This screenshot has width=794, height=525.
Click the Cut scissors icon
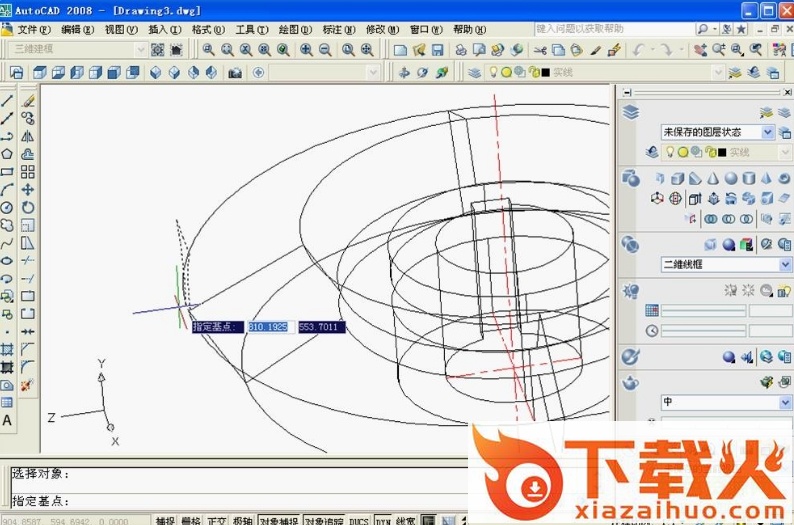tap(540, 50)
